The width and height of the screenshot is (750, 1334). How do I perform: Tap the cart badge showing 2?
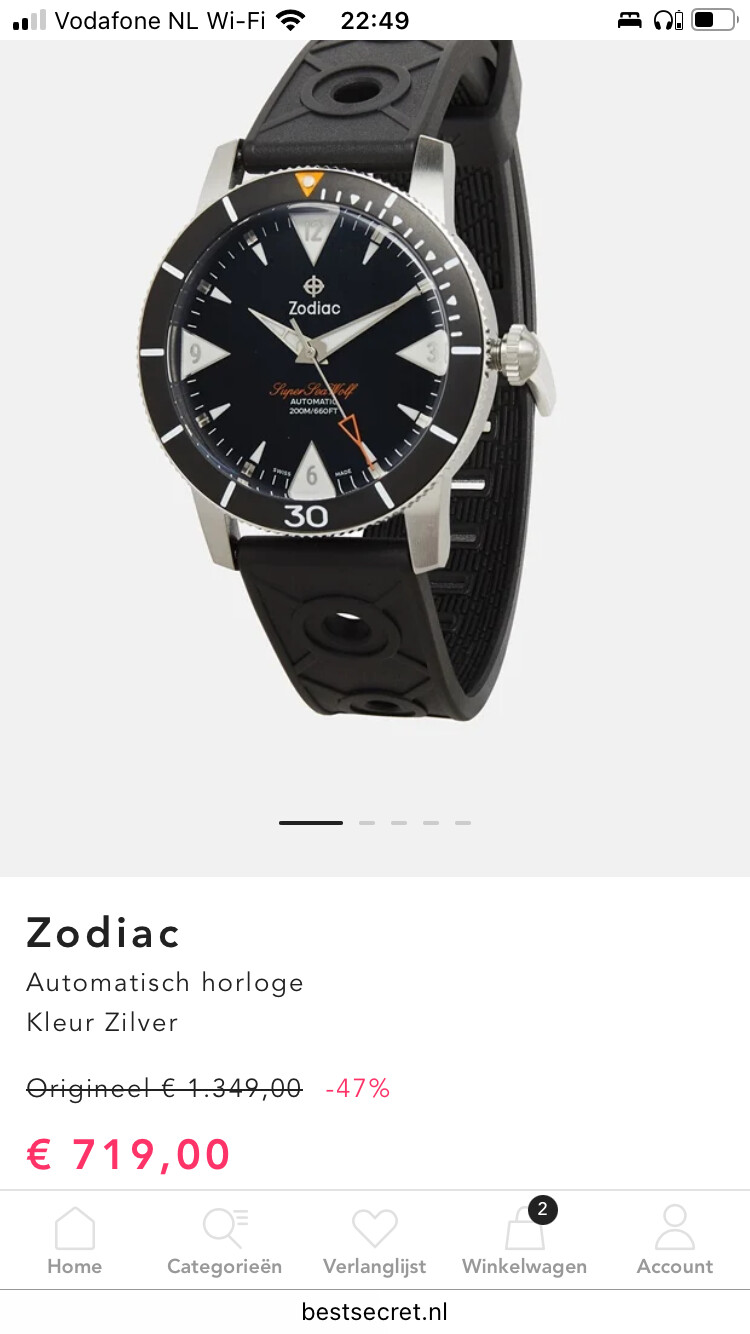click(x=542, y=1209)
